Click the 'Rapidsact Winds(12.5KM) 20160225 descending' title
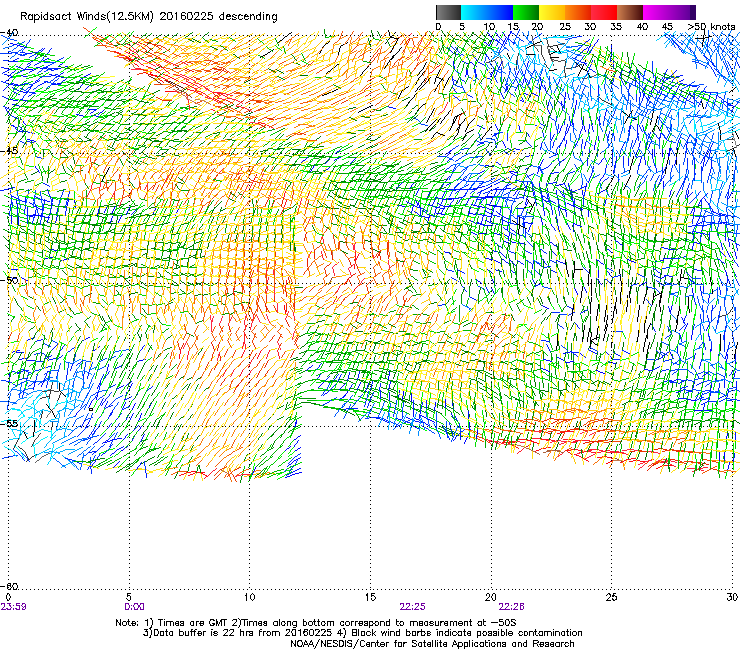Screen dimensions: 740x650 149,16
